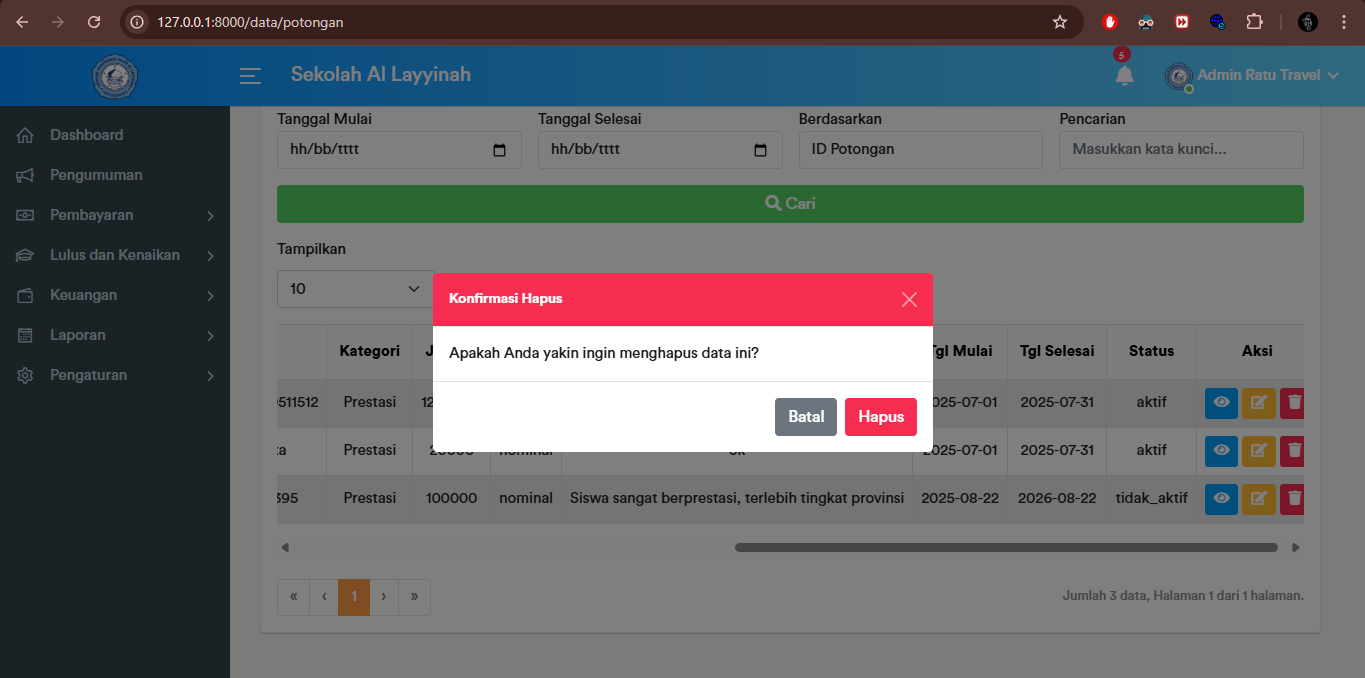Image resolution: width=1365 pixels, height=678 pixels.
Task: Open the Tanggal Mulai date picker icon
Action: click(500, 149)
